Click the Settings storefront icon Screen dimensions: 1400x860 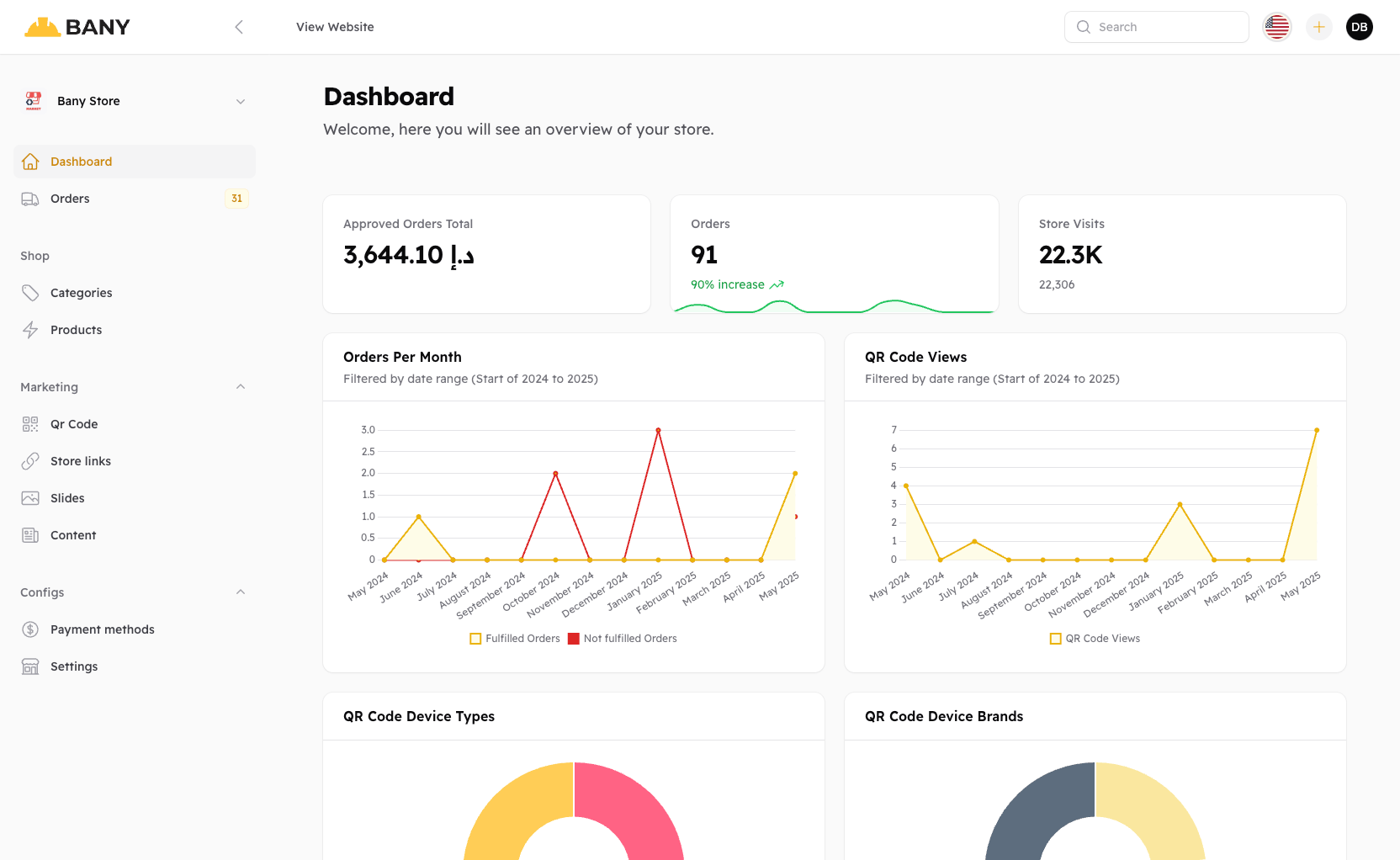(30, 666)
